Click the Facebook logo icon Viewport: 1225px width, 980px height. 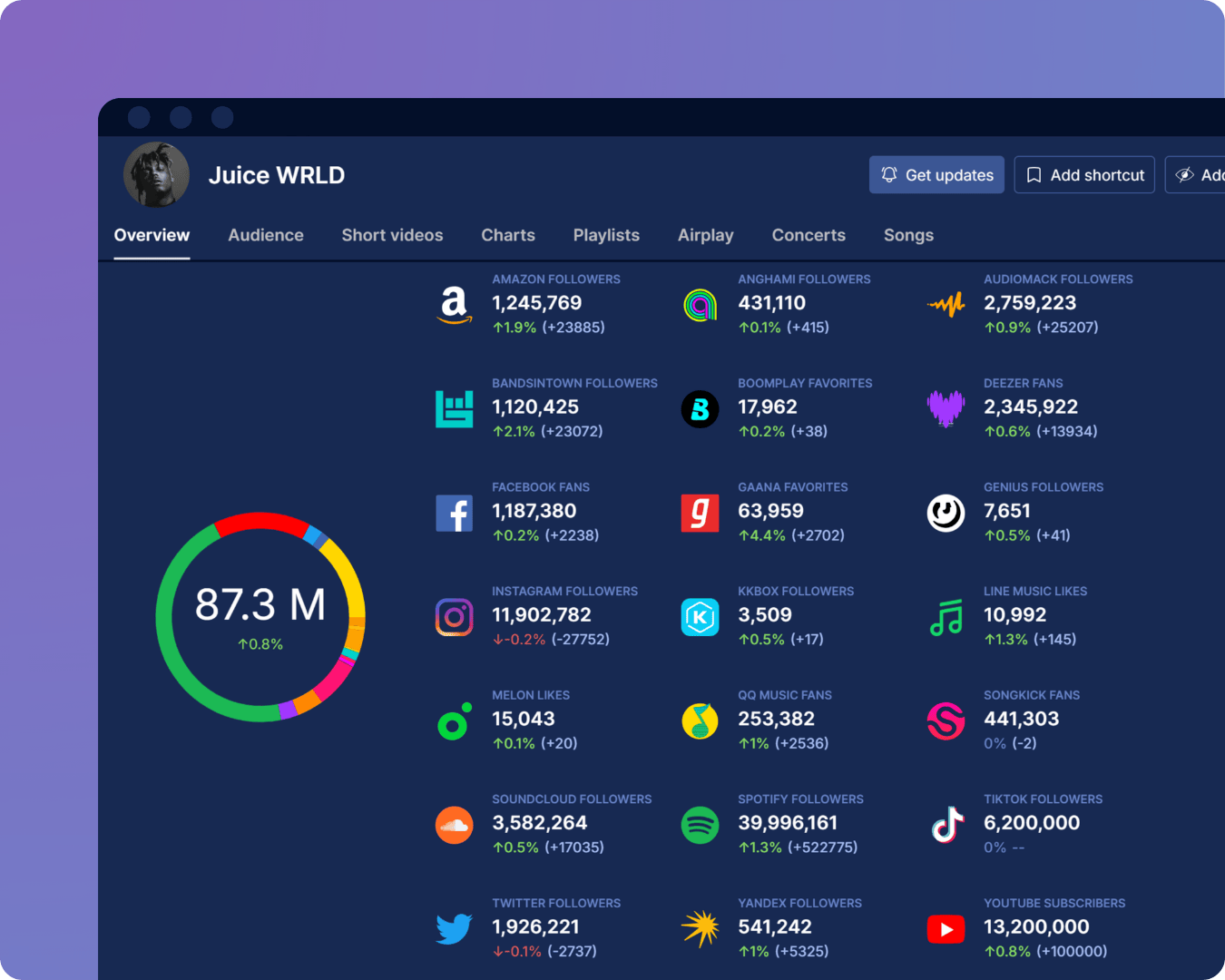tap(455, 514)
